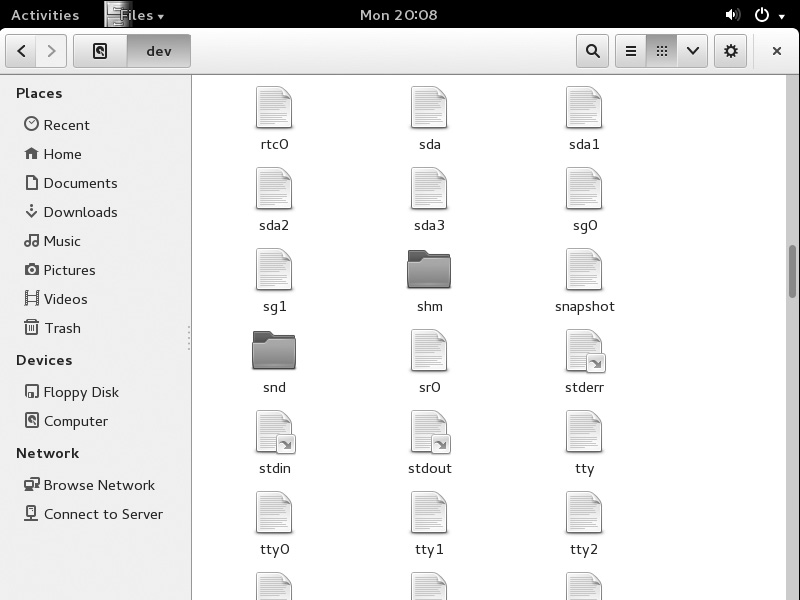Click Connect to Server
Screen dimensions: 800x600
tap(94, 514)
